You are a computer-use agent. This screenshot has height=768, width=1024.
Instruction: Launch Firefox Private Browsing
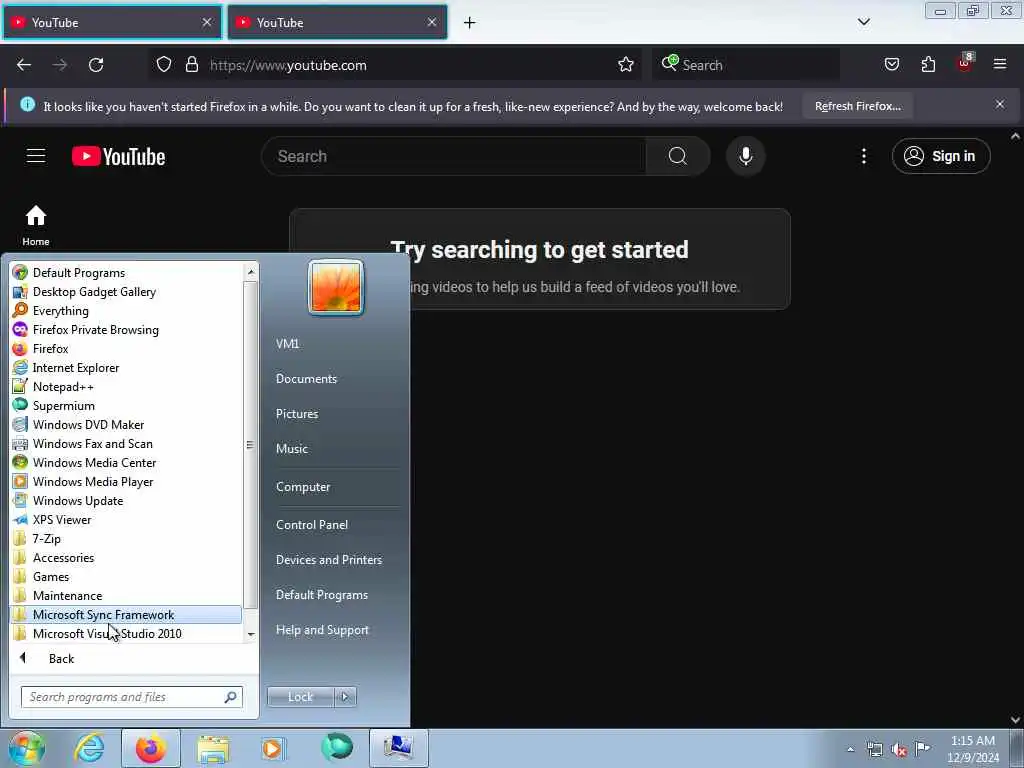pos(125,330)
